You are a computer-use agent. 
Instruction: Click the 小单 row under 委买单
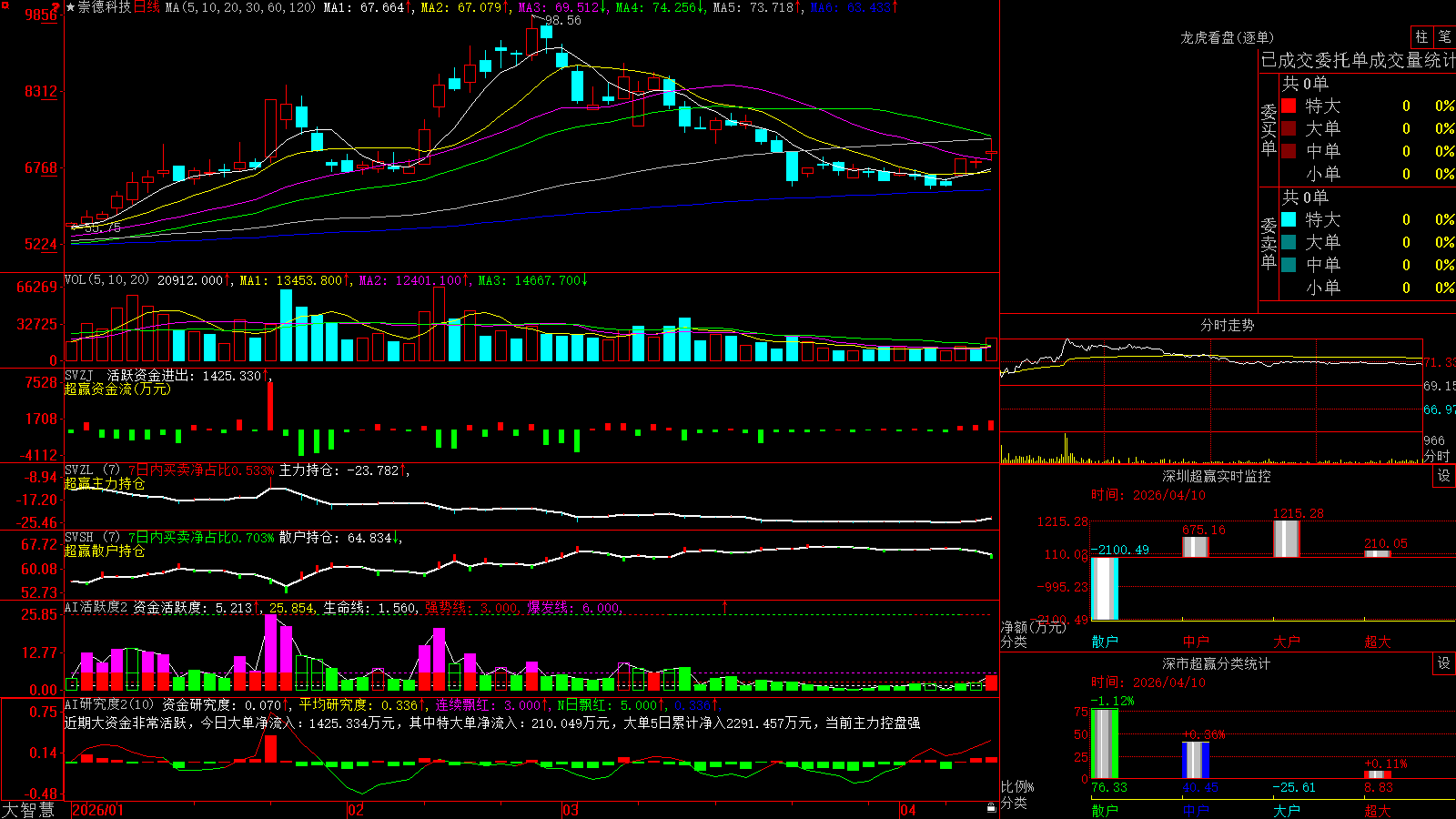click(x=1368, y=174)
